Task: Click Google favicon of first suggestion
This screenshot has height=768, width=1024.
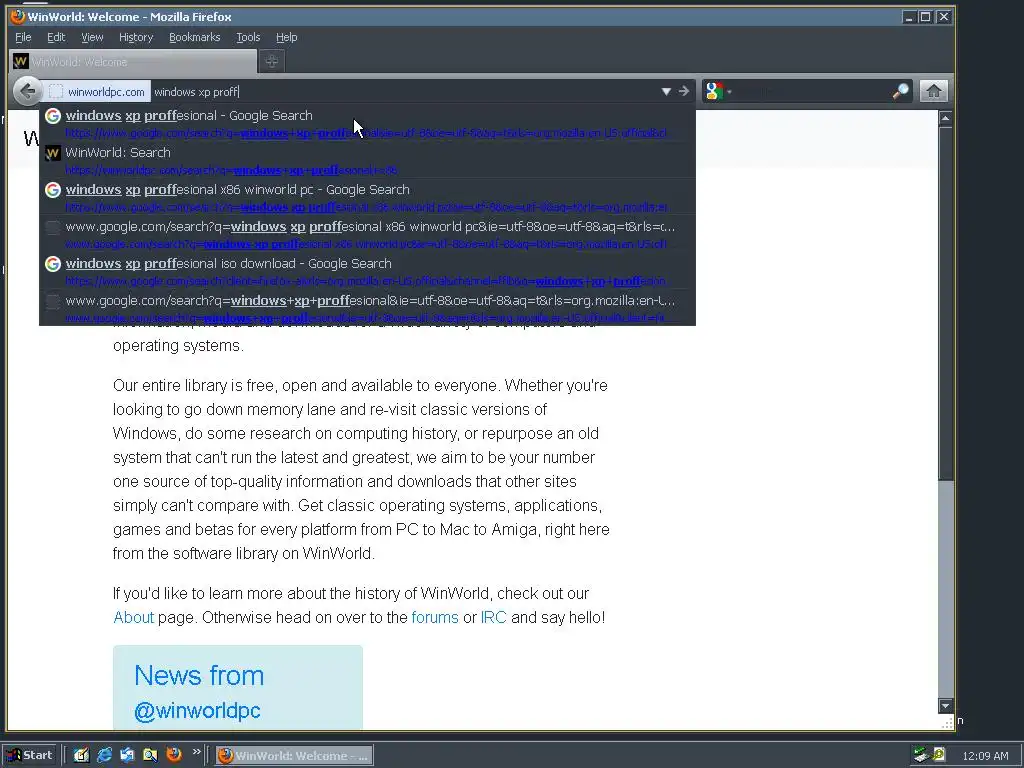Action: [x=53, y=116]
